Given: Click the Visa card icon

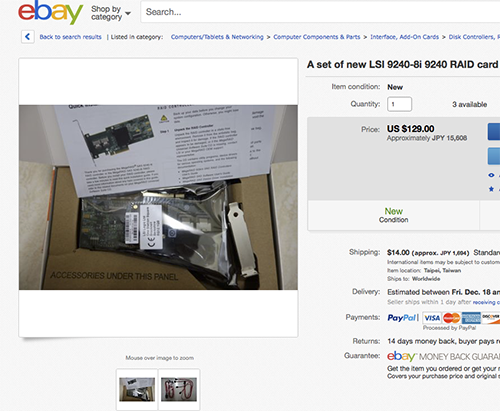Looking at the screenshot, I should [x=432, y=318].
